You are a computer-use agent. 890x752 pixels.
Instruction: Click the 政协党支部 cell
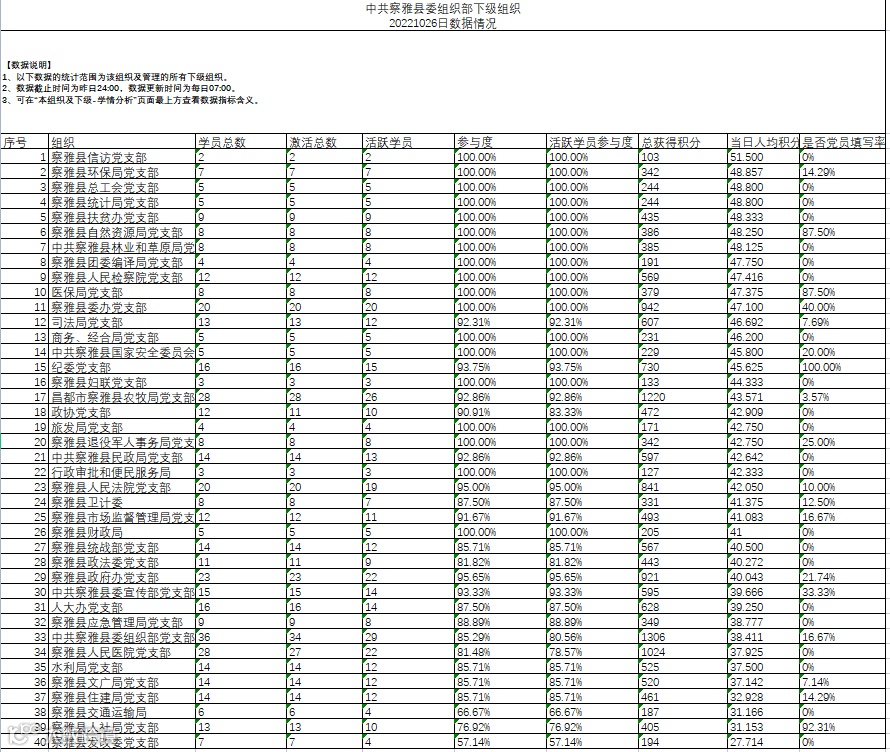point(121,412)
